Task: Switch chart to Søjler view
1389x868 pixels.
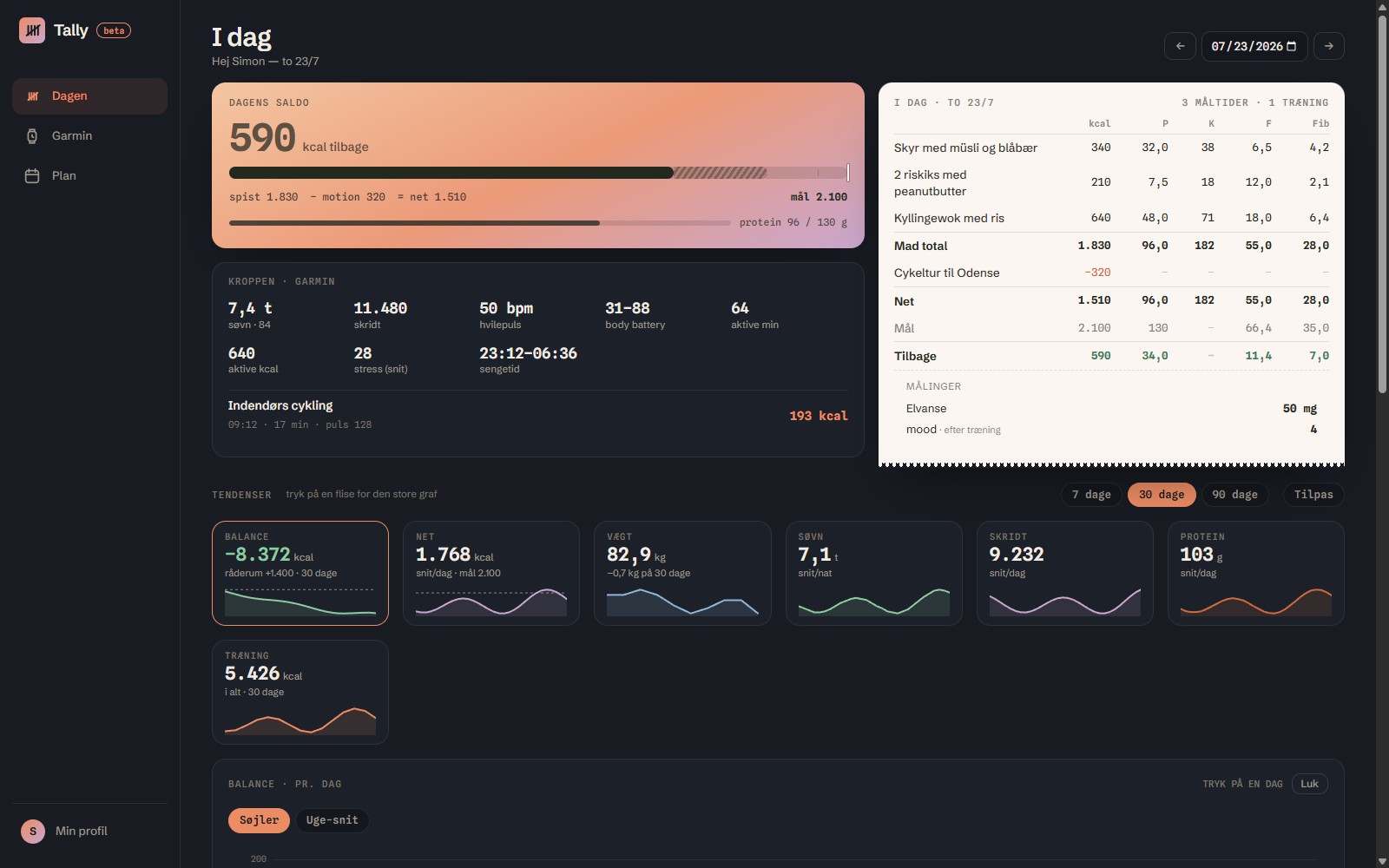Action: [x=259, y=820]
